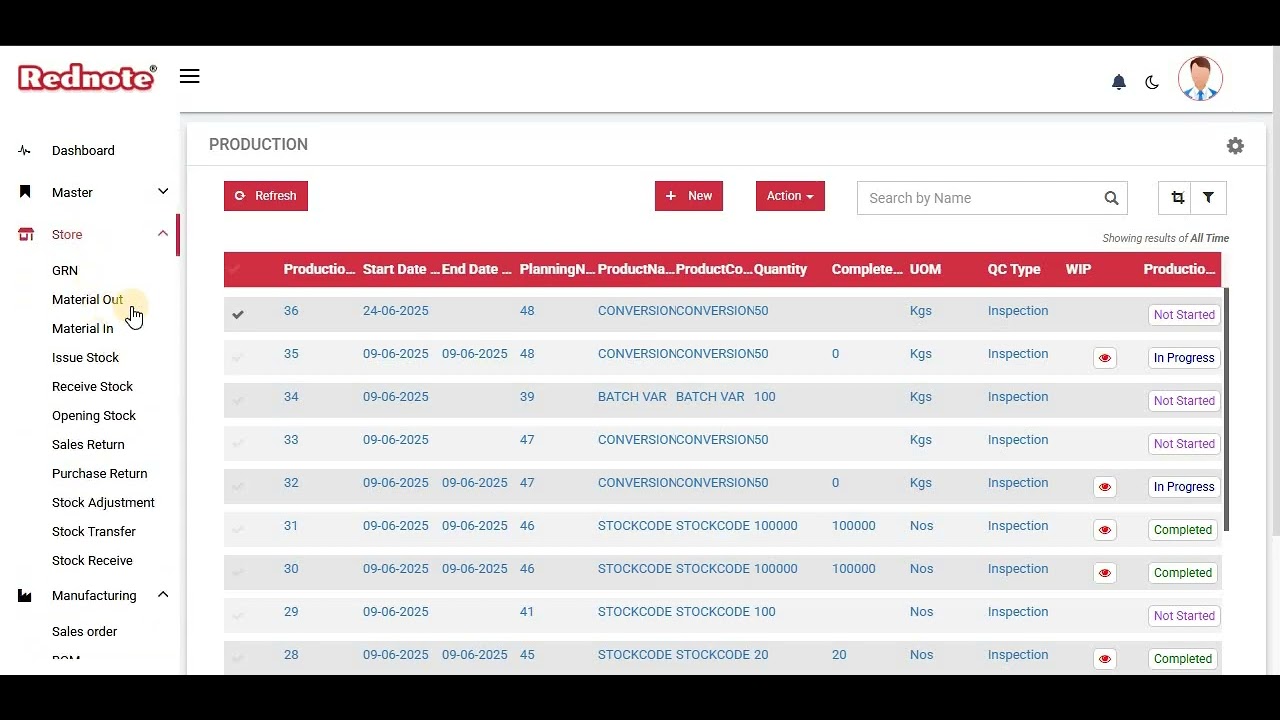The width and height of the screenshot is (1280, 720).
Task: Open Sales Return page
Action: coord(88,445)
